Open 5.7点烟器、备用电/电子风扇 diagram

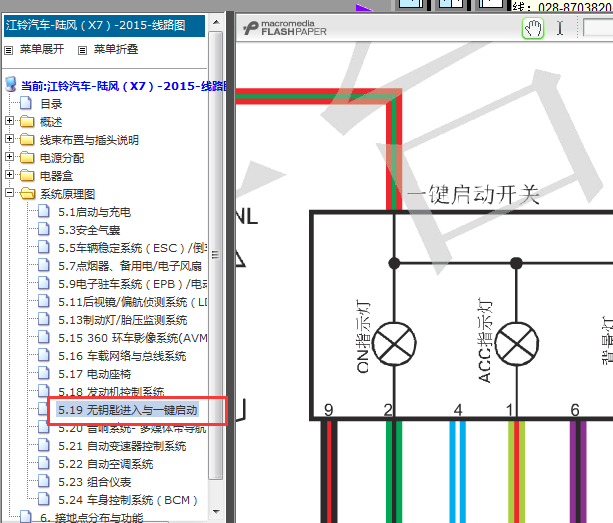pyautogui.click(x=130, y=266)
